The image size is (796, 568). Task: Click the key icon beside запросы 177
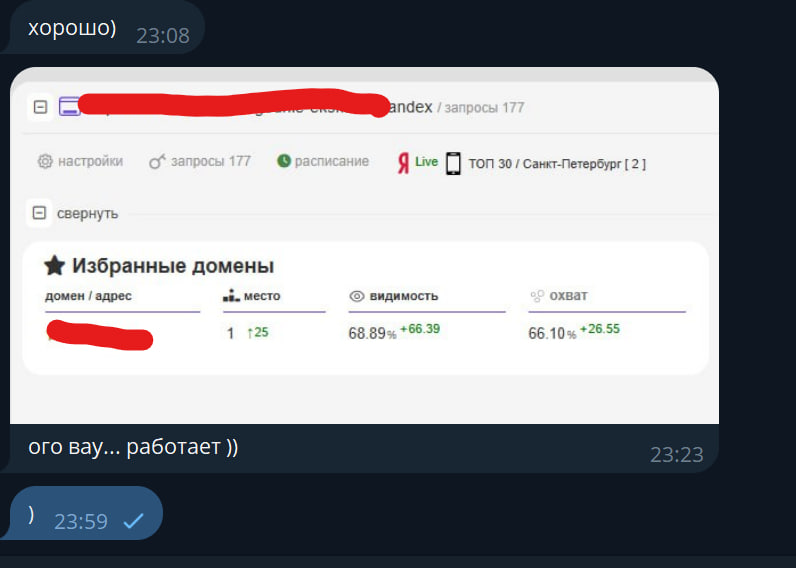click(x=156, y=162)
